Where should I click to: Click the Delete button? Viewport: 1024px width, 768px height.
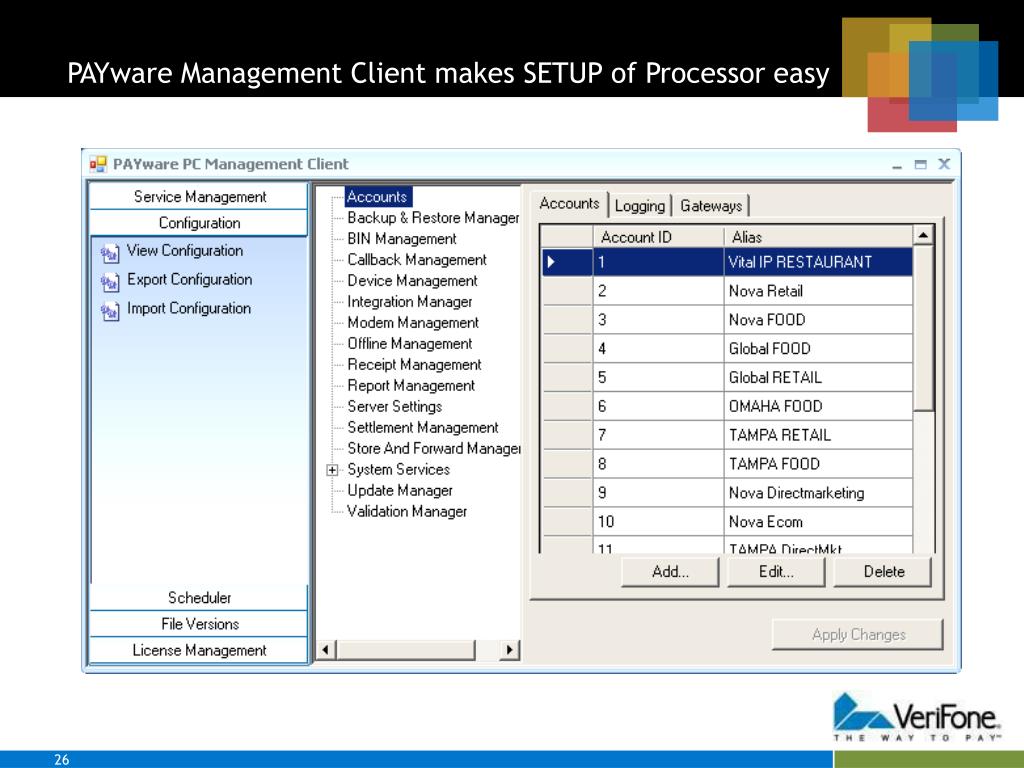tap(883, 572)
